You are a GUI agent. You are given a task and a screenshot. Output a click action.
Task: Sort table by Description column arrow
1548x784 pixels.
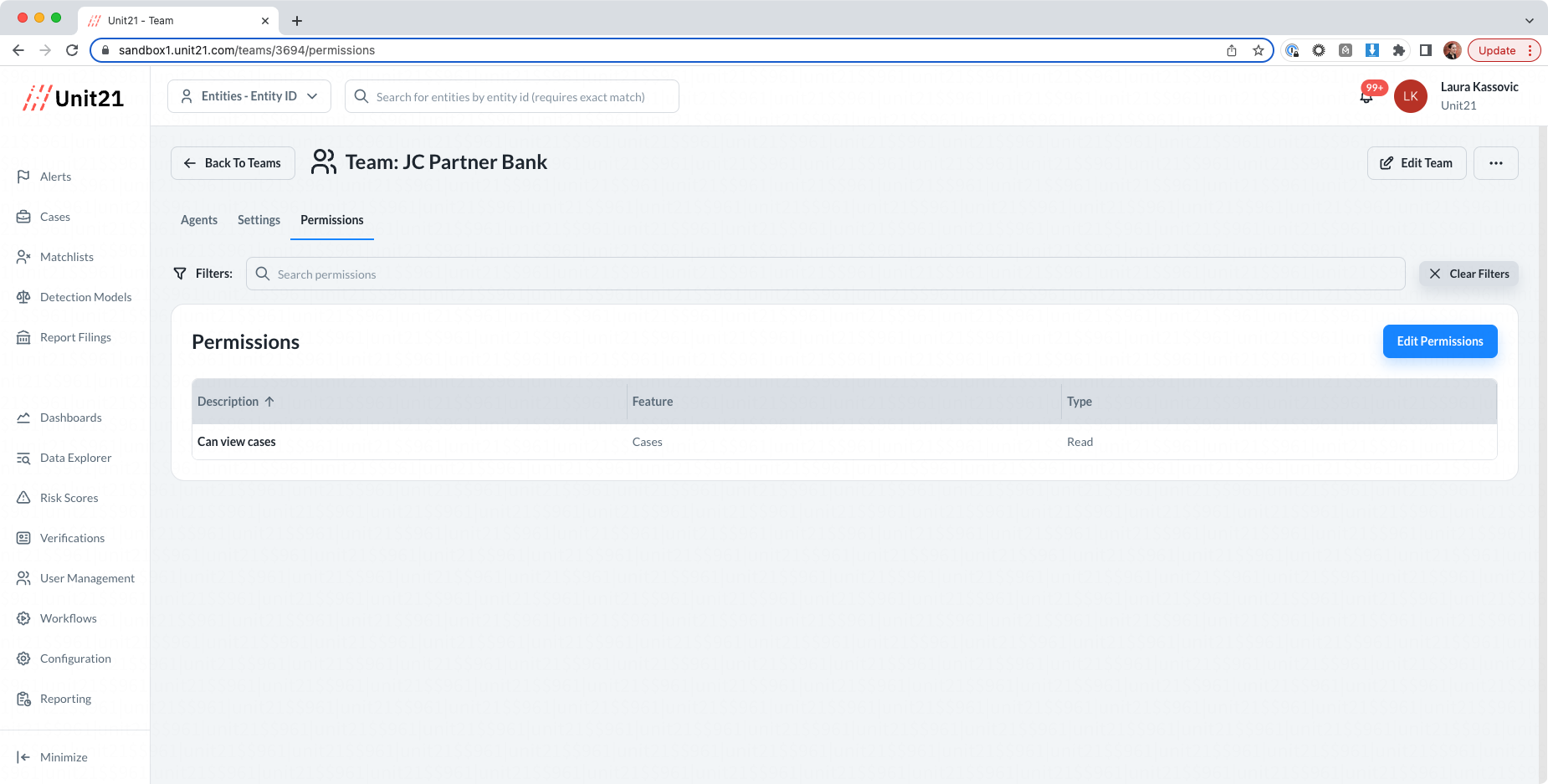269,402
